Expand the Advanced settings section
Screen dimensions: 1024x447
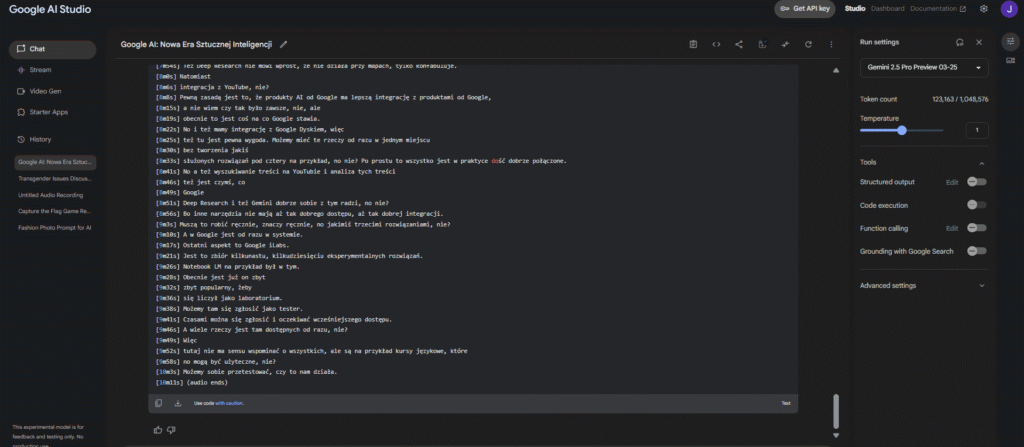(923, 286)
